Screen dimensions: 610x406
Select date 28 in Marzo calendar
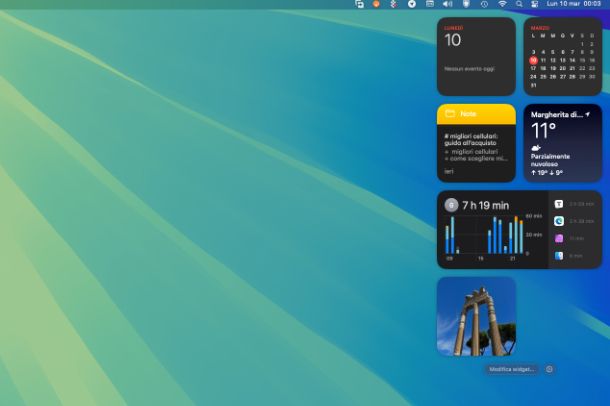click(x=572, y=77)
